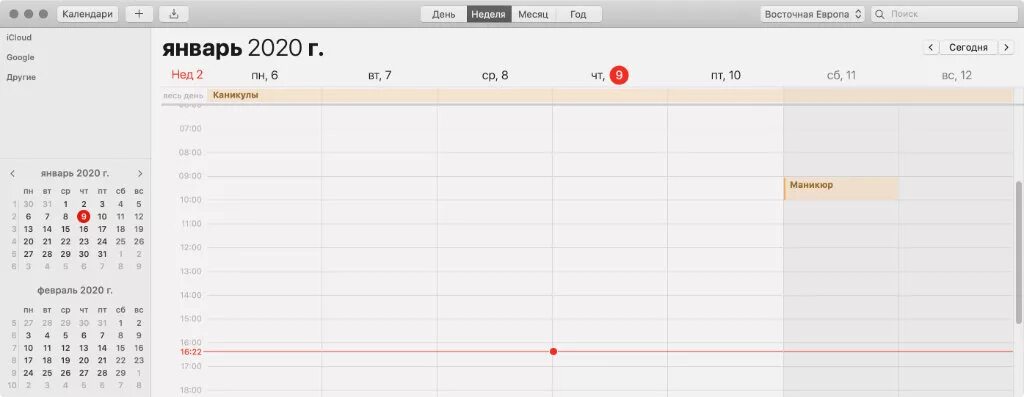
Task: Select February 14 in the mini calendar
Action: click(102, 348)
